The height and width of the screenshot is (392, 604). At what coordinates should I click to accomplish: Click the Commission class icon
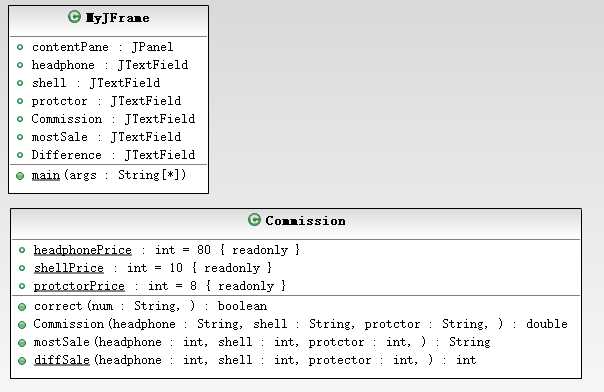254,220
